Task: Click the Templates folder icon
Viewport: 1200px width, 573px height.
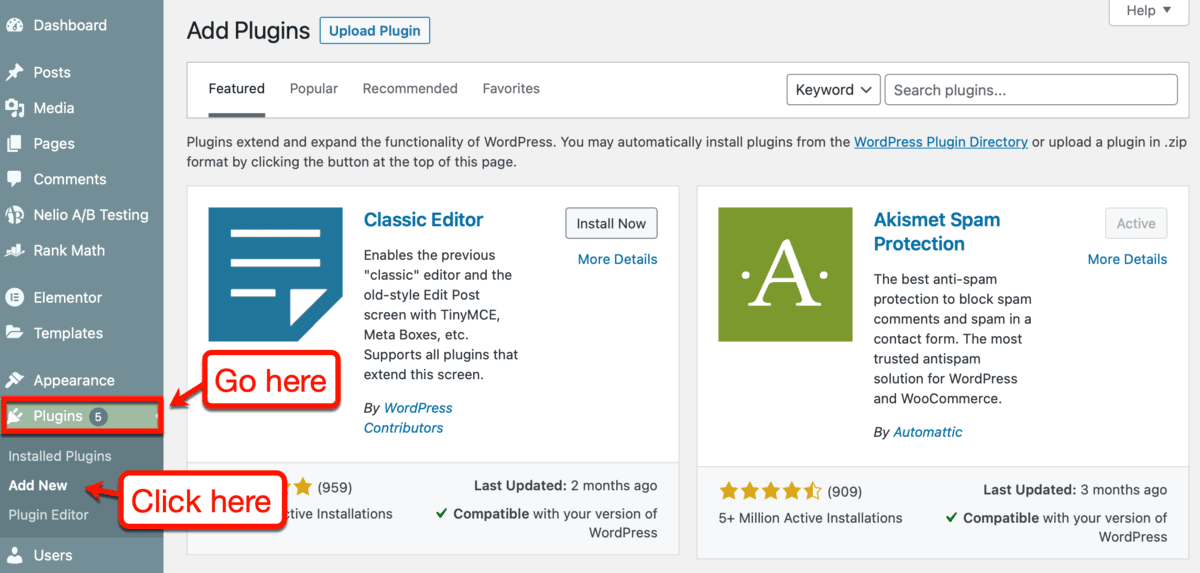Action: tap(14, 333)
